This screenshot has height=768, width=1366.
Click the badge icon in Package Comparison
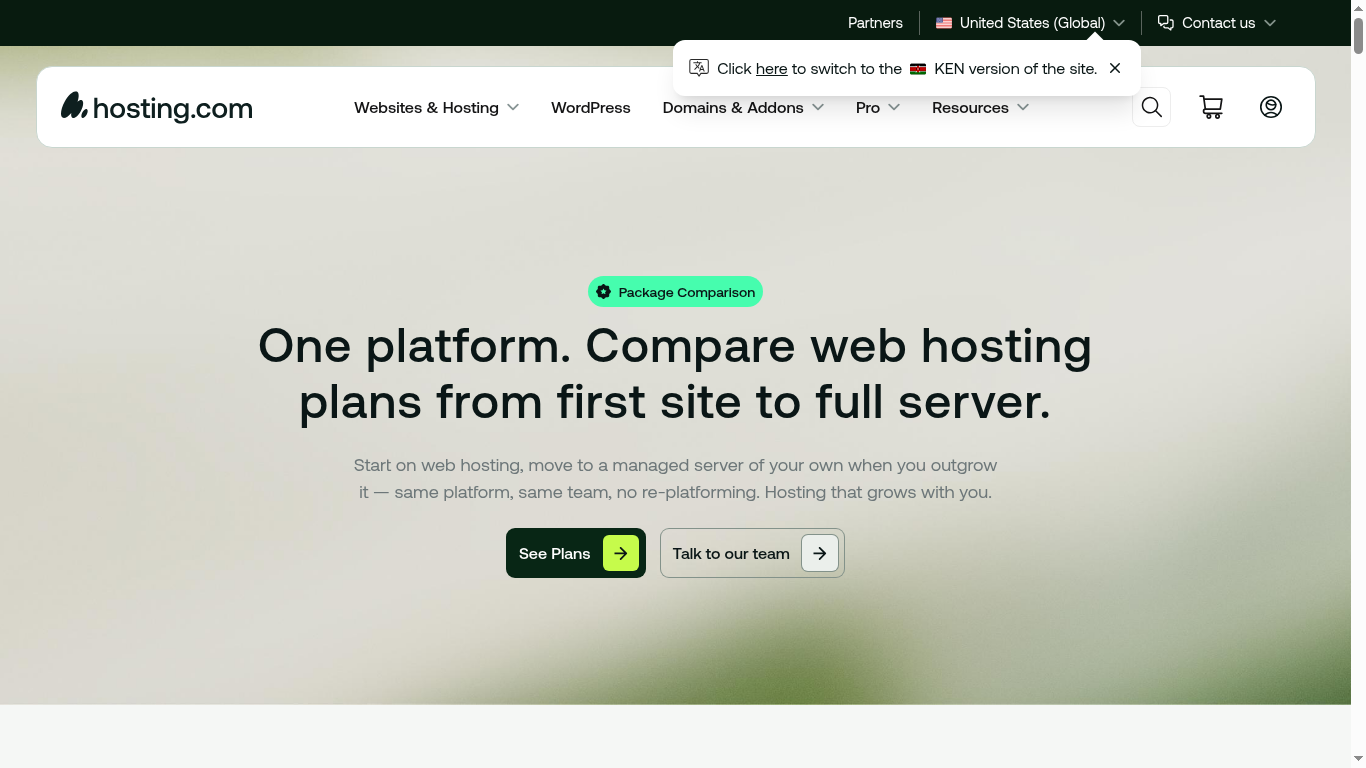pyautogui.click(x=604, y=292)
